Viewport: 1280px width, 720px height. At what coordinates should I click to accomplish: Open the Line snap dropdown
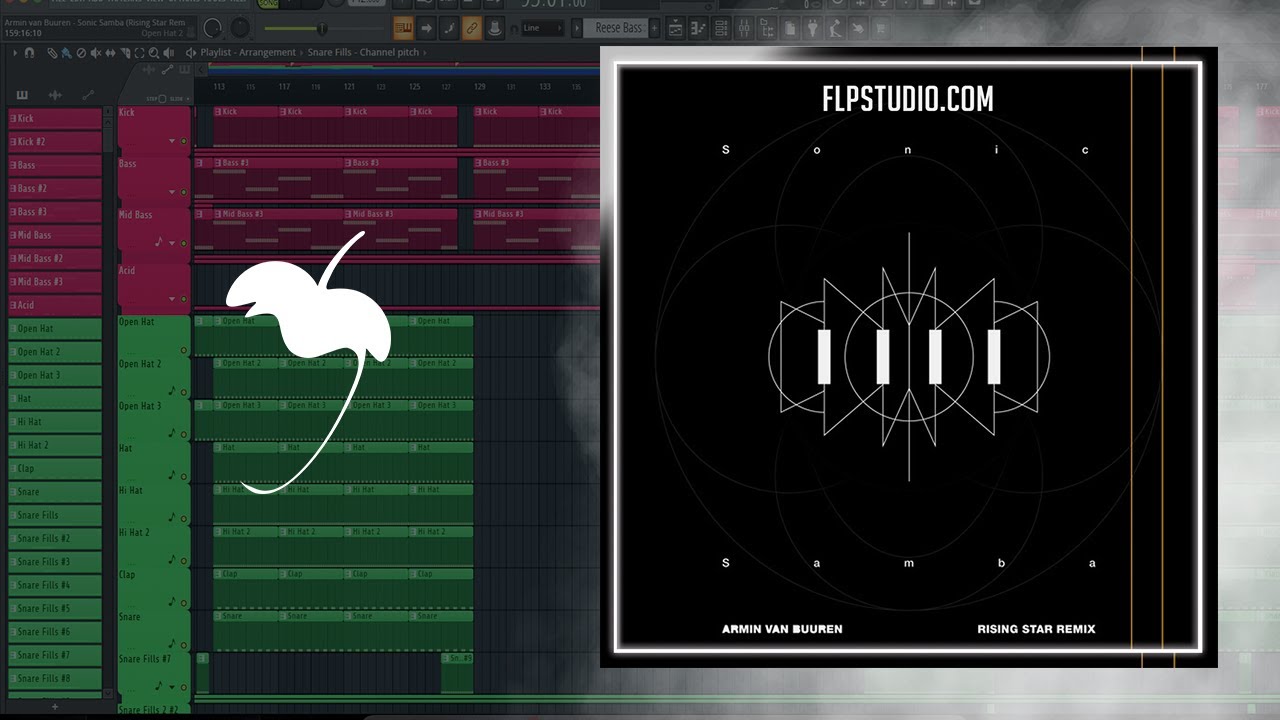tap(543, 28)
